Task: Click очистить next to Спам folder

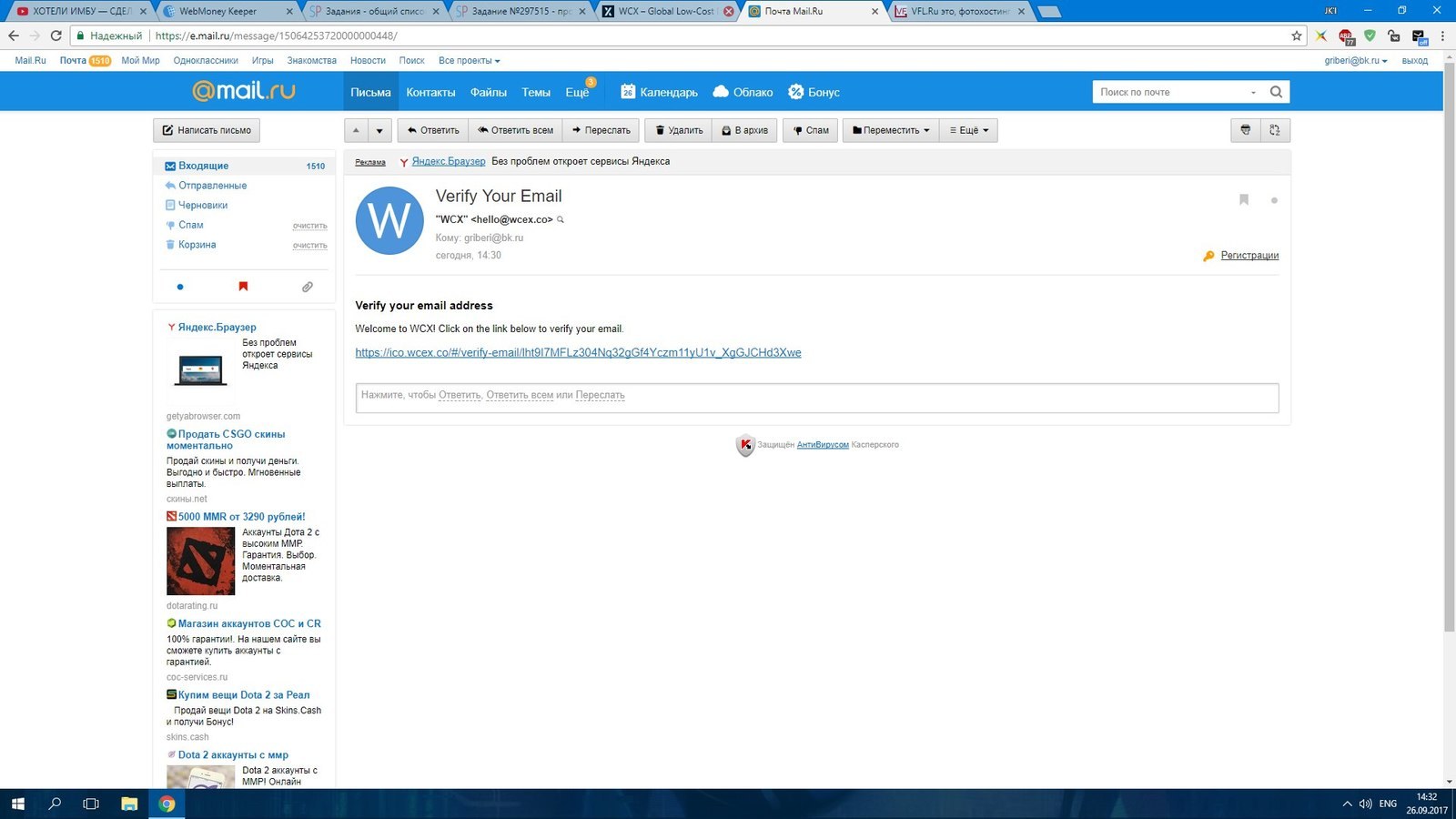Action: (309, 226)
